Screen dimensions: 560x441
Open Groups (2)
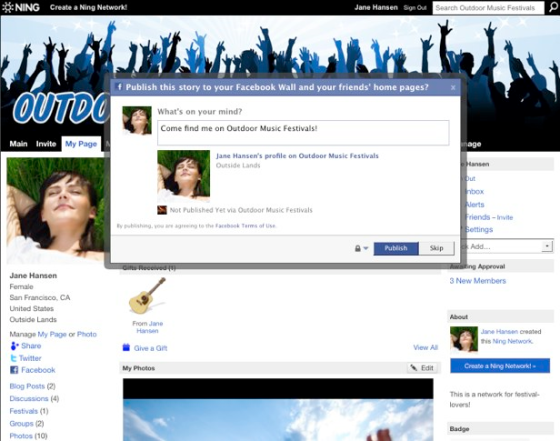click(x=27, y=424)
